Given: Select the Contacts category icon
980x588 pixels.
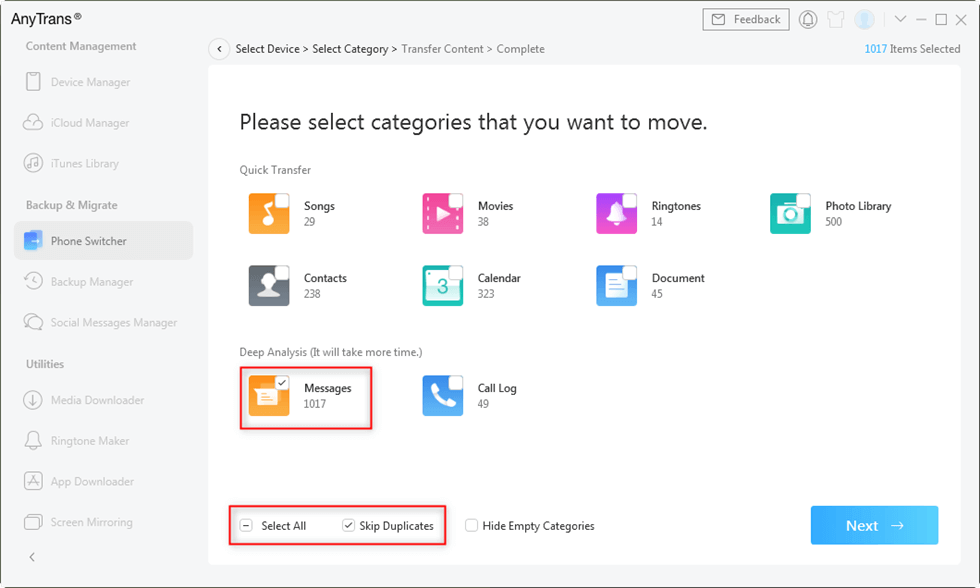Looking at the screenshot, I should click(268, 286).
